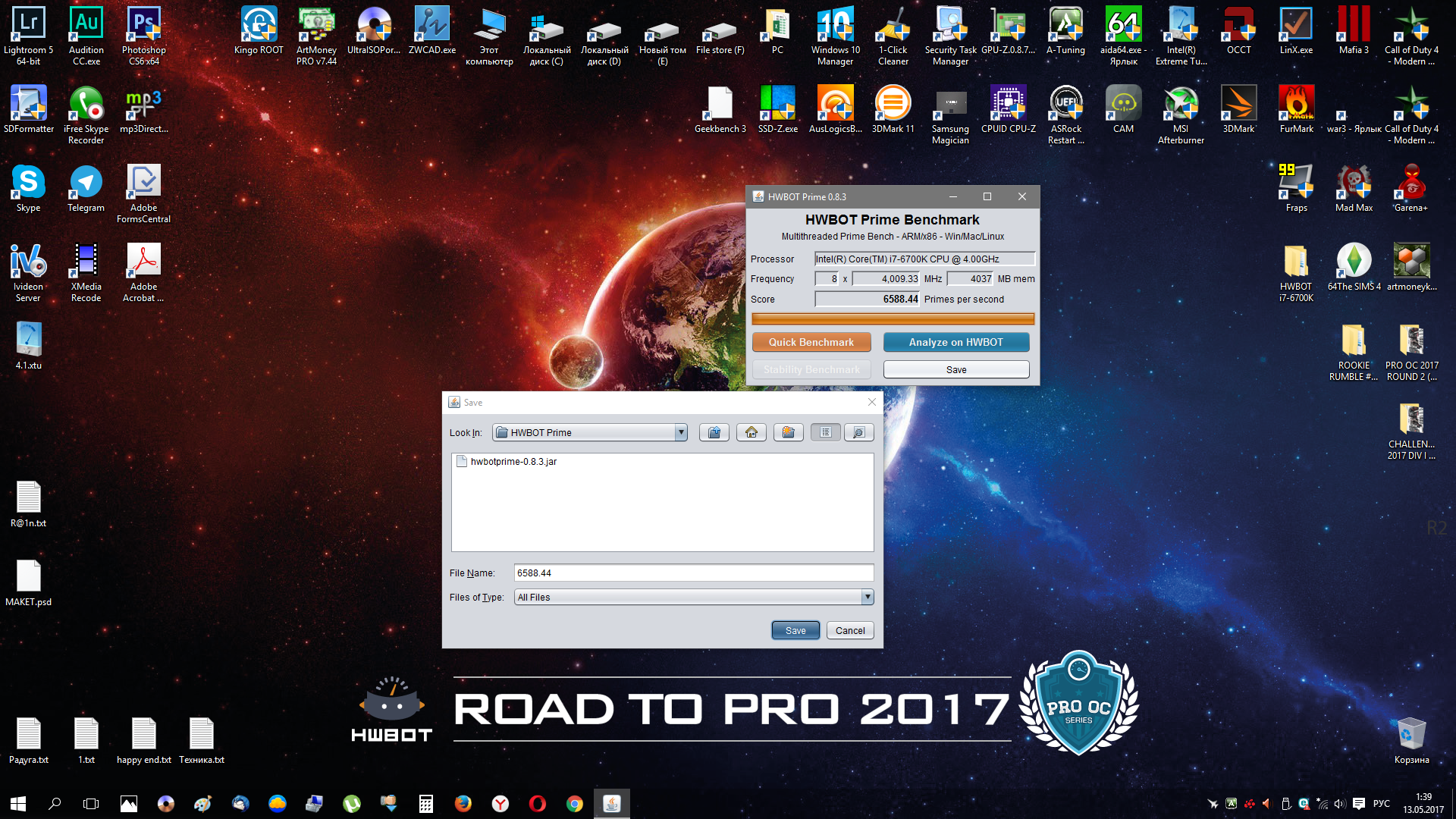This screenshot has height=819, width=1456.
Task: Click Save button in HWBOT Prime window
Action: (956, 369)
